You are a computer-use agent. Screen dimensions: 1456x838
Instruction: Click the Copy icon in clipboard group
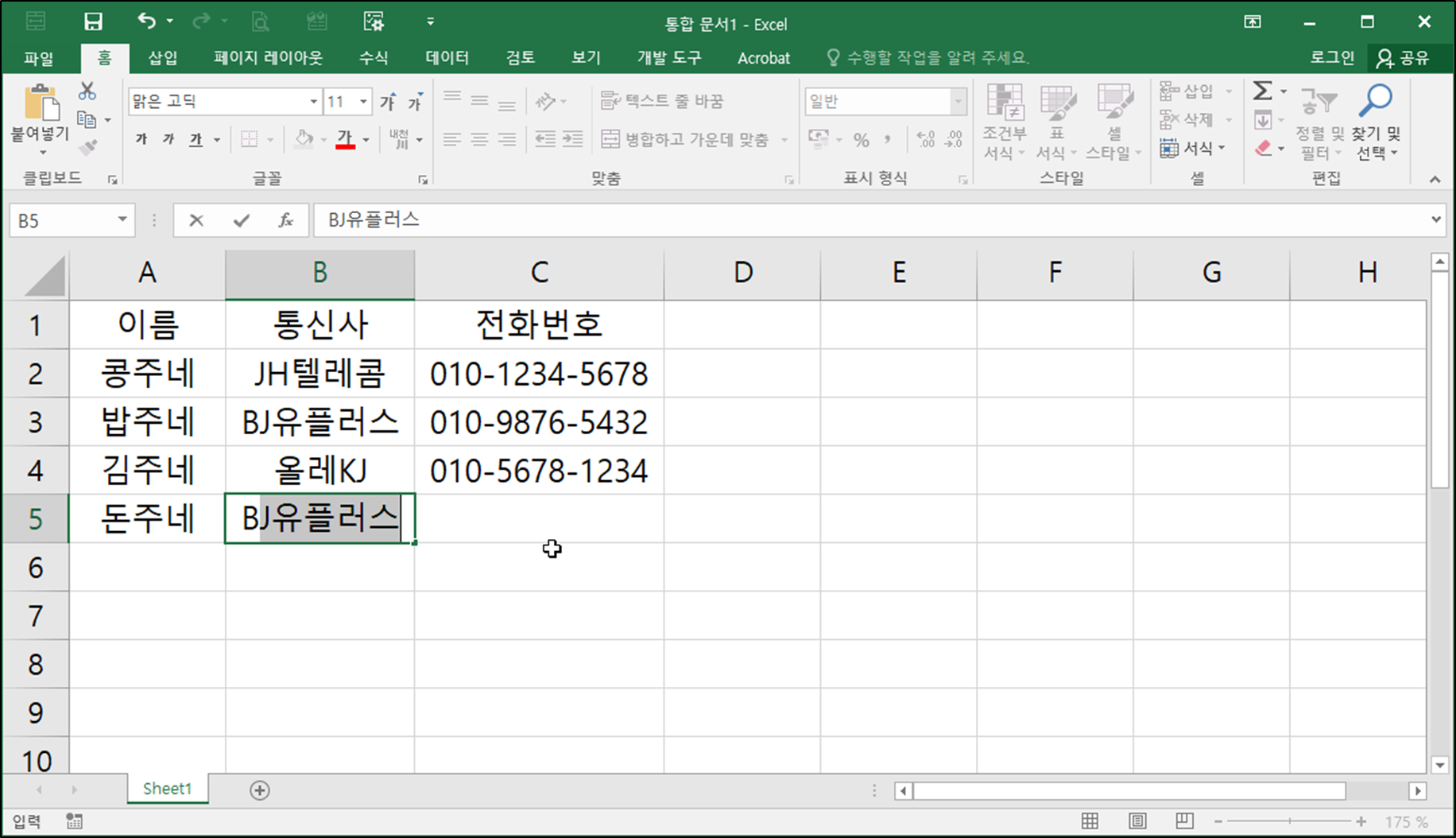pos(87,120)
